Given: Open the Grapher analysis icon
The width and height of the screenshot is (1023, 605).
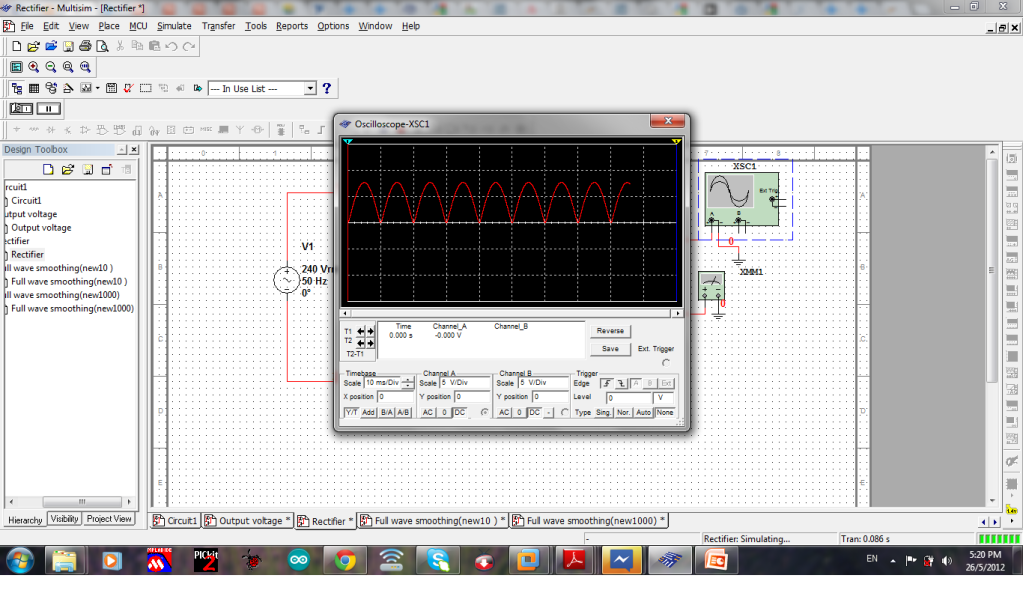Looking at the screenshot, I should pos(85,88).
